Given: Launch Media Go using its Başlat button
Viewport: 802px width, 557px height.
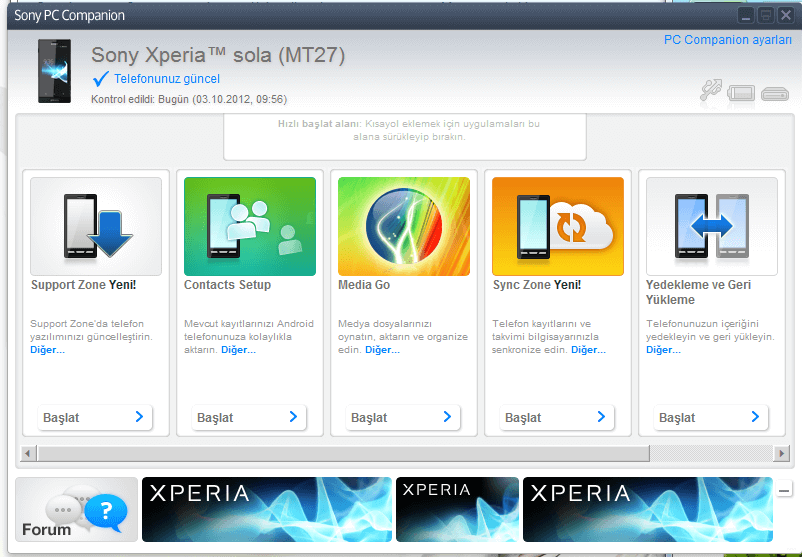Looking at the screenshot, I should coord(403,417).
